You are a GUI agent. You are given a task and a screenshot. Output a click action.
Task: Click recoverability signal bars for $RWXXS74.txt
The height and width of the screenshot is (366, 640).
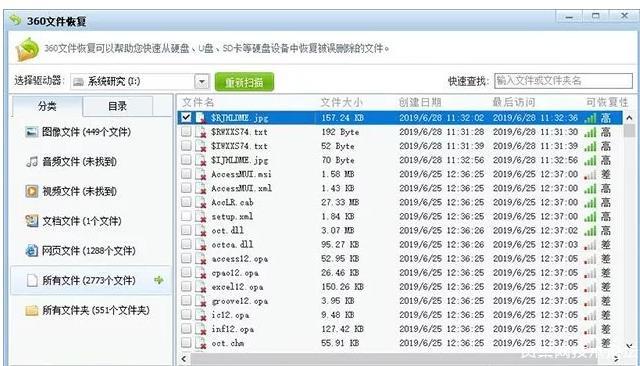590,132
